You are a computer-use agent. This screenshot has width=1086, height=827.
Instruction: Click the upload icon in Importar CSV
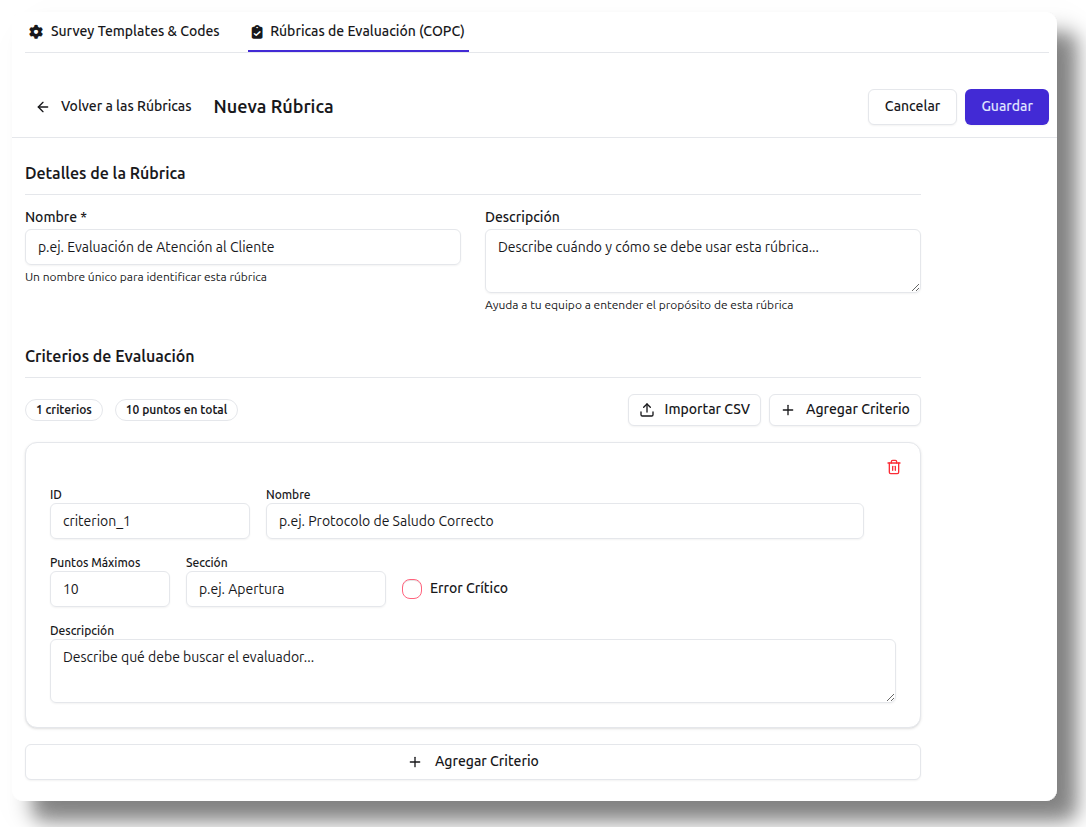(x=647, y=410)
